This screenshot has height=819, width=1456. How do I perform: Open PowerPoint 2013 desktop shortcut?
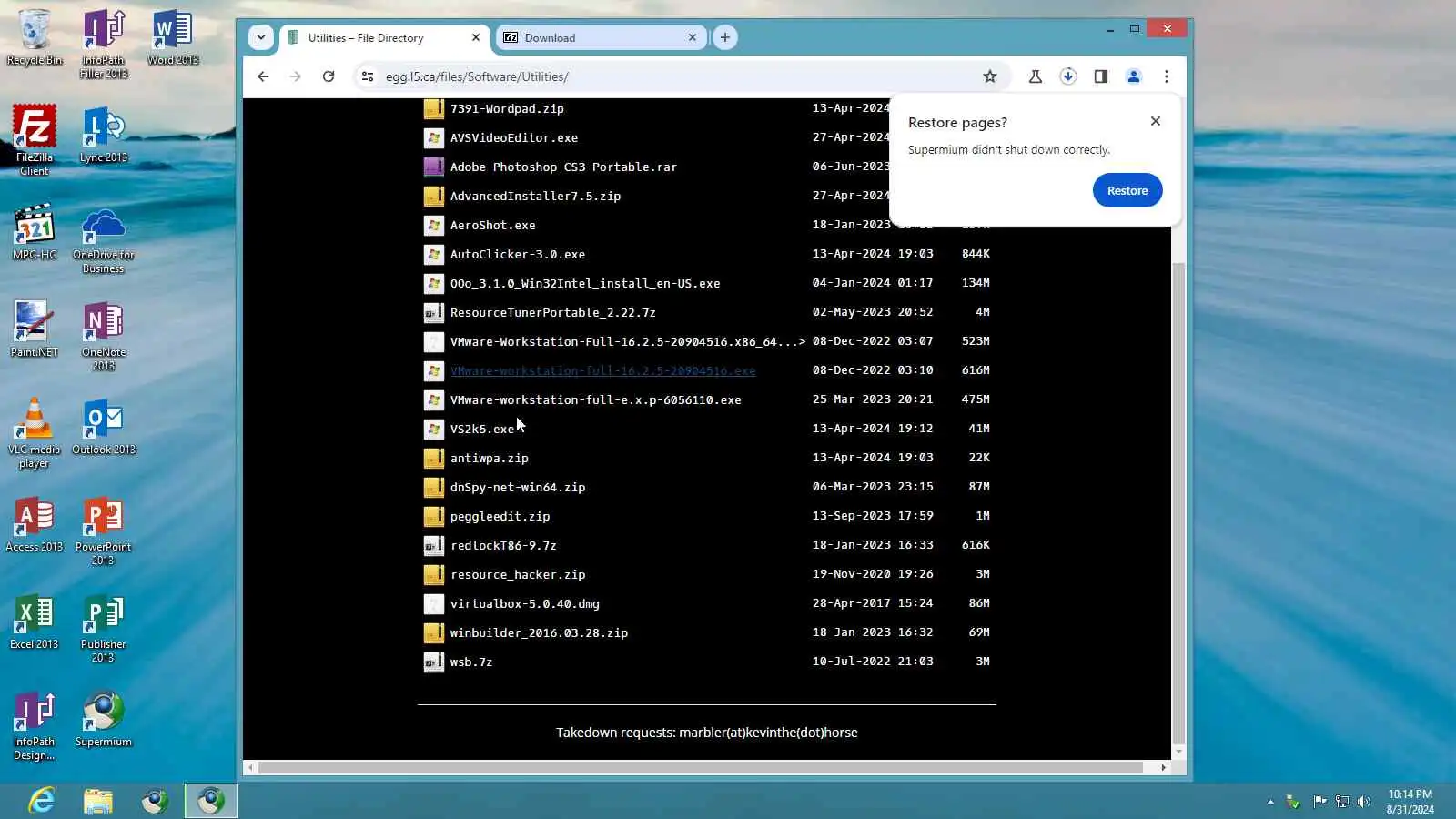pyautogui.click(x=104, y=531)
